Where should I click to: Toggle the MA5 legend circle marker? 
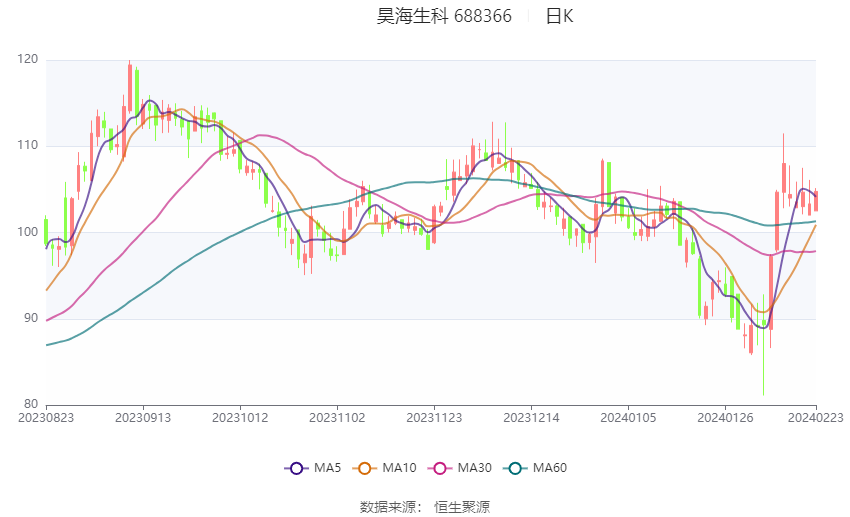(x=297, y=468)
